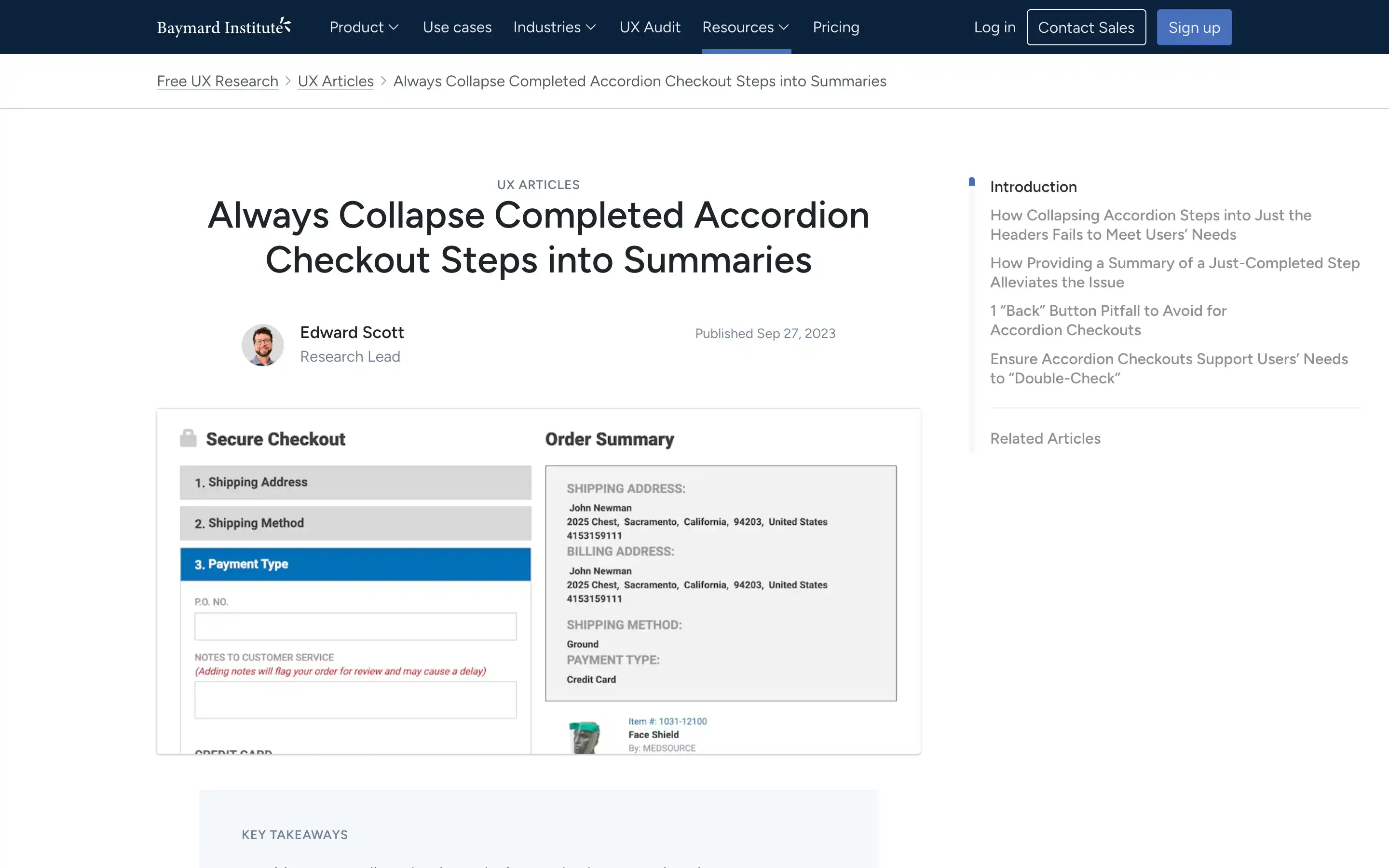Open the Use cases page
Screen dimensions: 1389x868
pyautogui.click(x=457, y=27)
